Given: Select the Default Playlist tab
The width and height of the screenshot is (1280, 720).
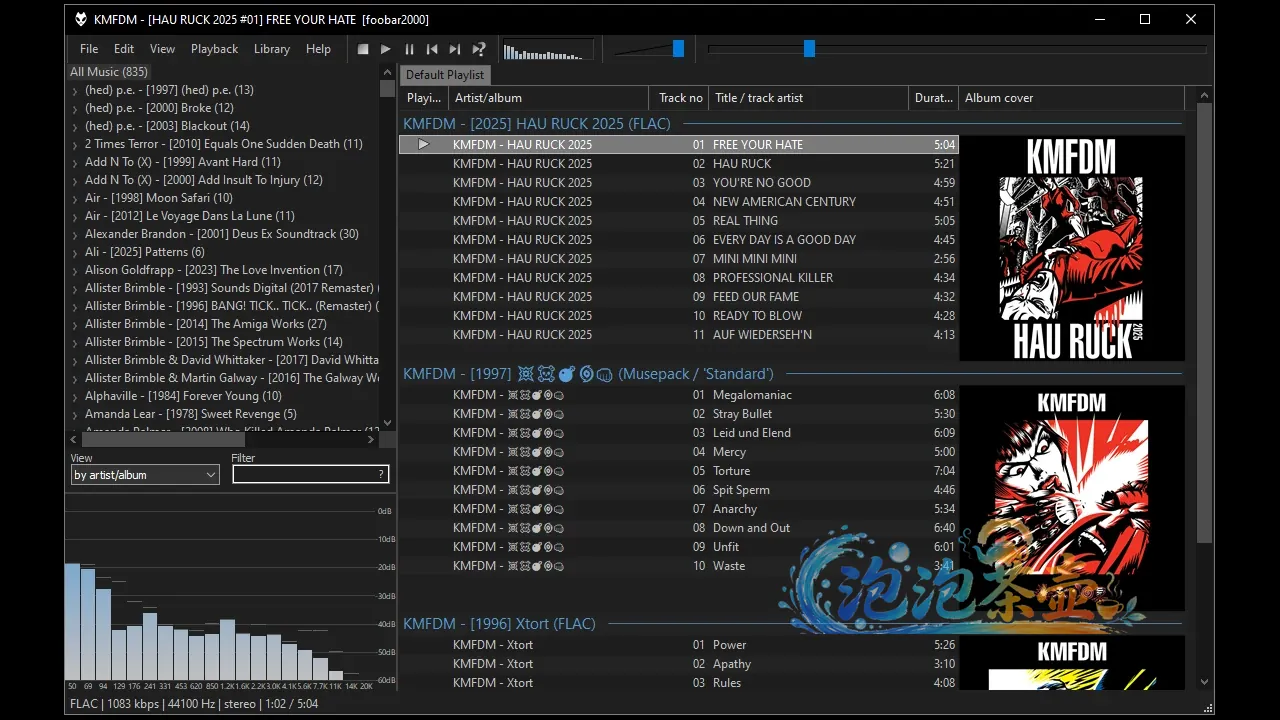Looking at the screenshot, I should pos(445,75).
